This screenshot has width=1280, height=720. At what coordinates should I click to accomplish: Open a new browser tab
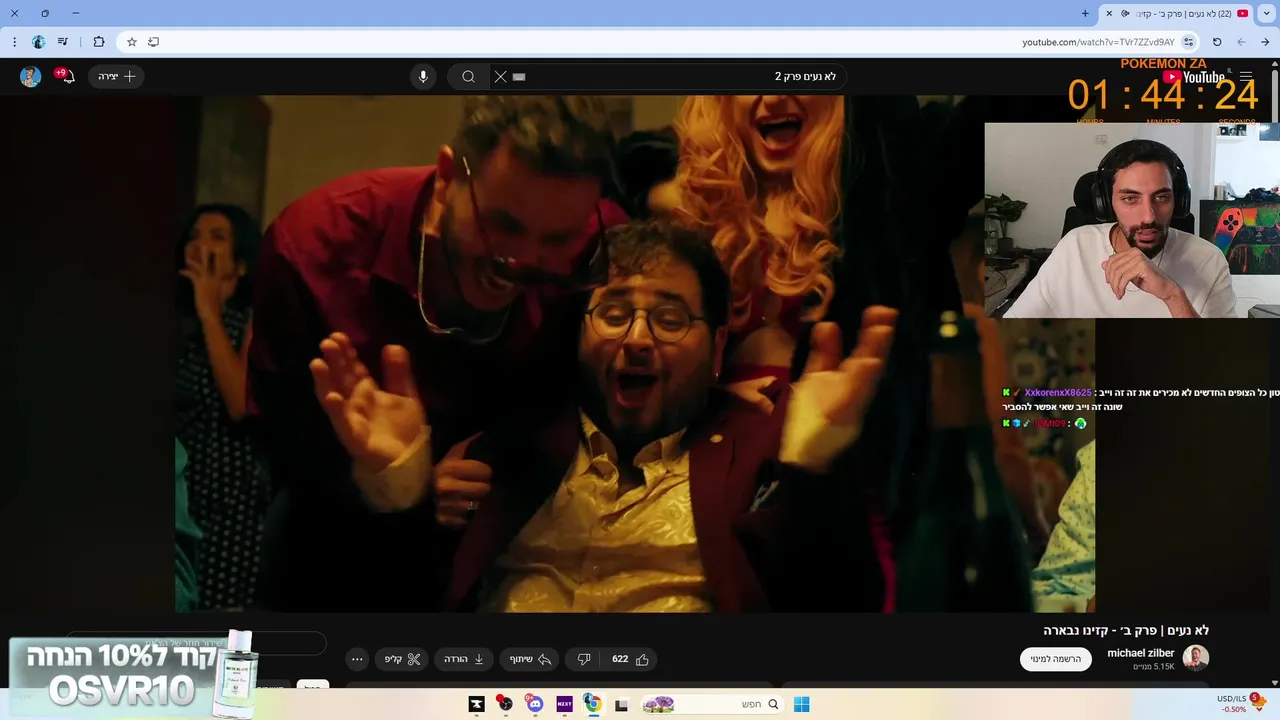(1085, 13)
